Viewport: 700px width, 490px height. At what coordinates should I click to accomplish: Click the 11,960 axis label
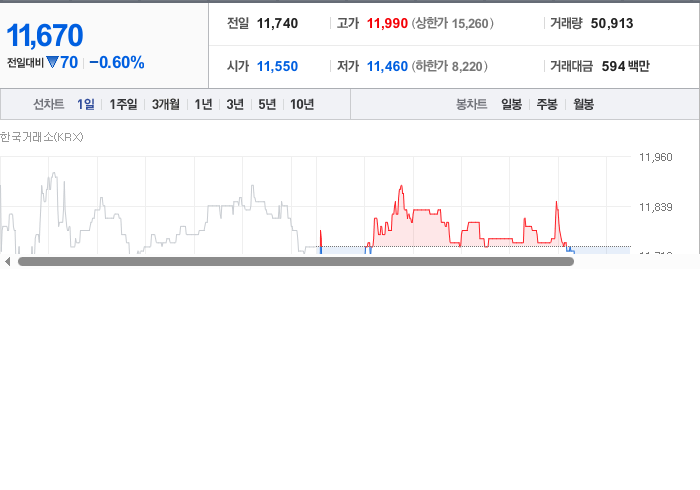tap(655, 157)
